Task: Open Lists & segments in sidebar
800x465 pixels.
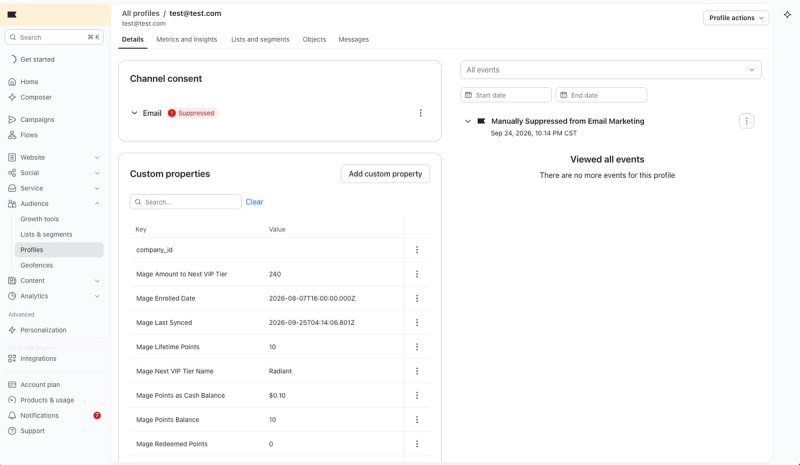Action: pyautogui.click(x=46, y=234)
